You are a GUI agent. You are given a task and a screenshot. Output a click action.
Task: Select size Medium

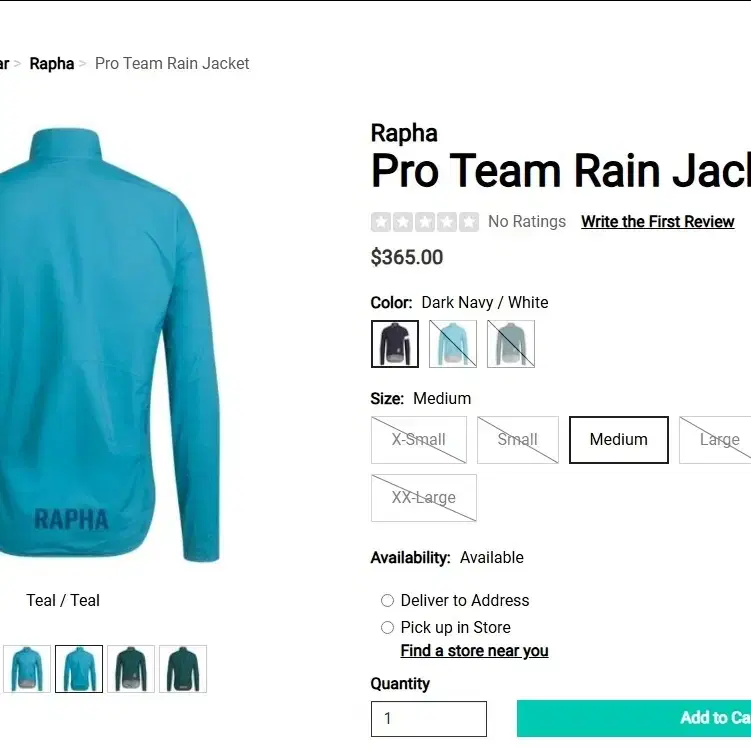coord(619,440)
